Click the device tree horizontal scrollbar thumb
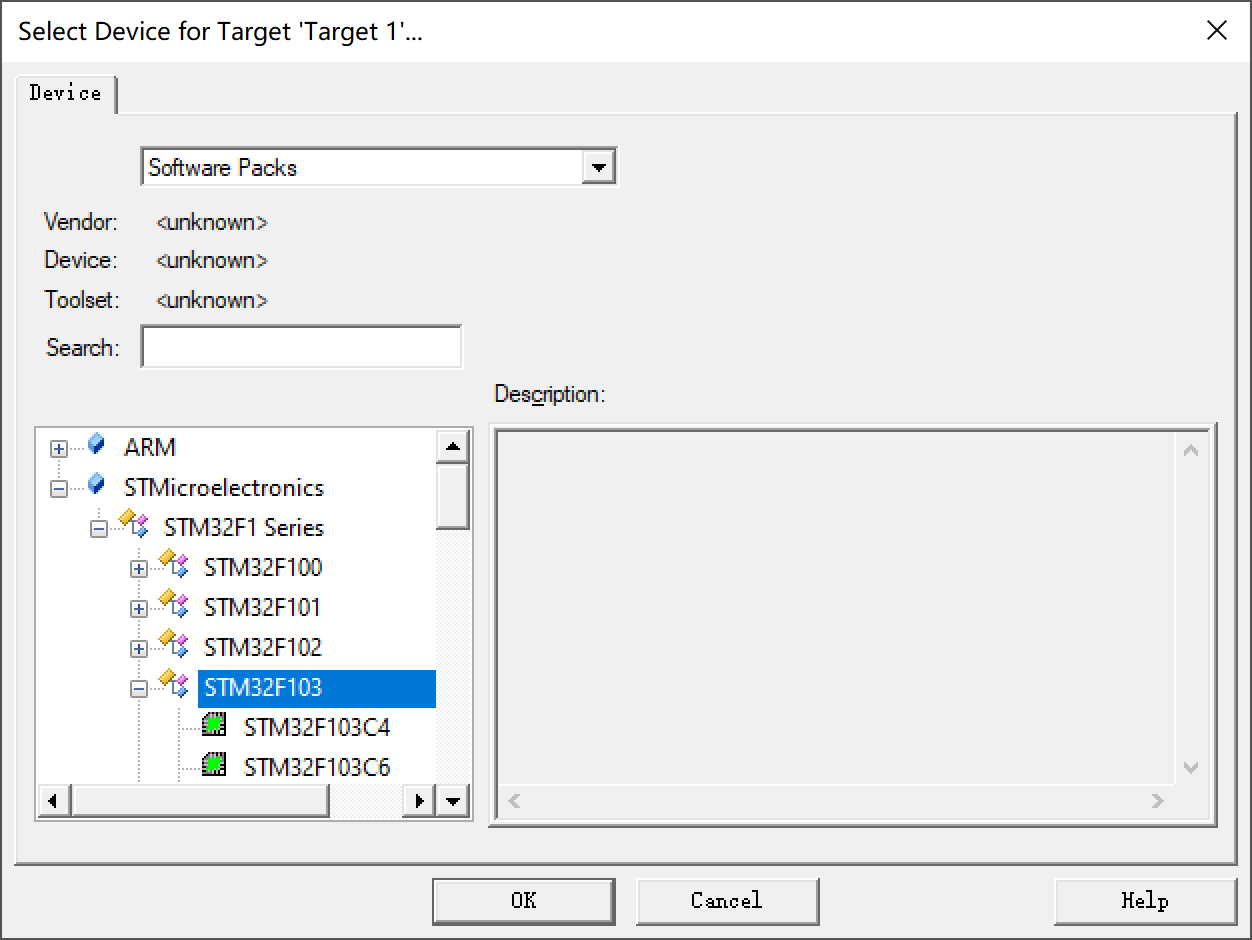This screenshot has width=1252, height=940. [x=200, y=801]
